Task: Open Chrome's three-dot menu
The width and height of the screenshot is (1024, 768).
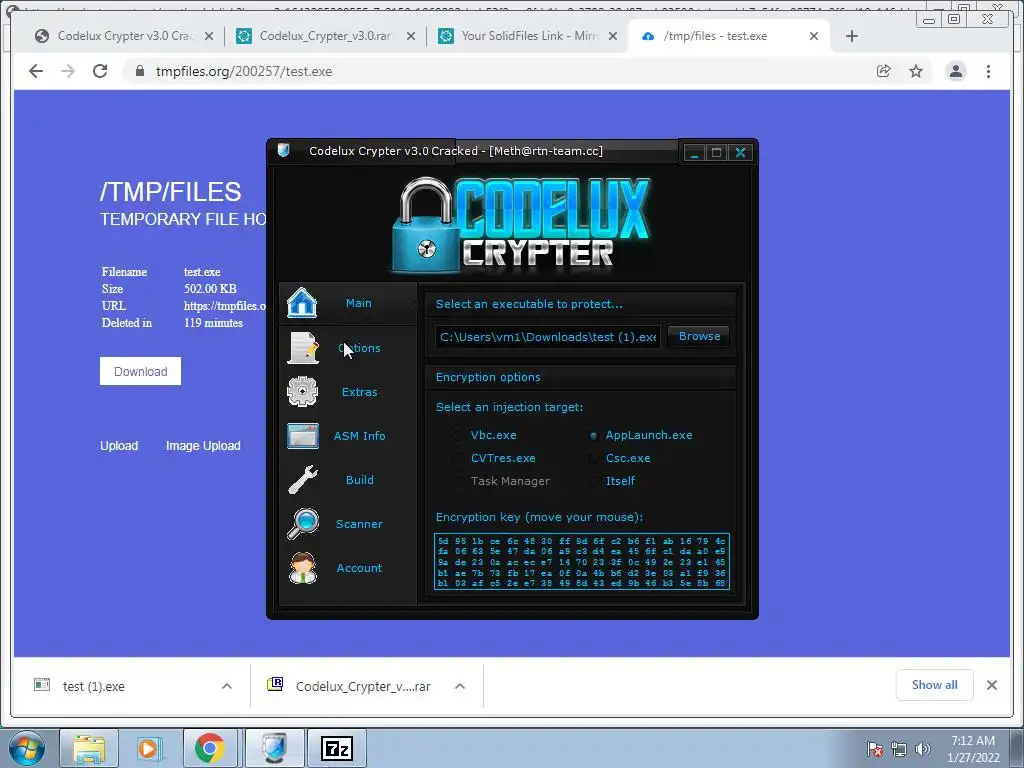Action: coord(988,71)
